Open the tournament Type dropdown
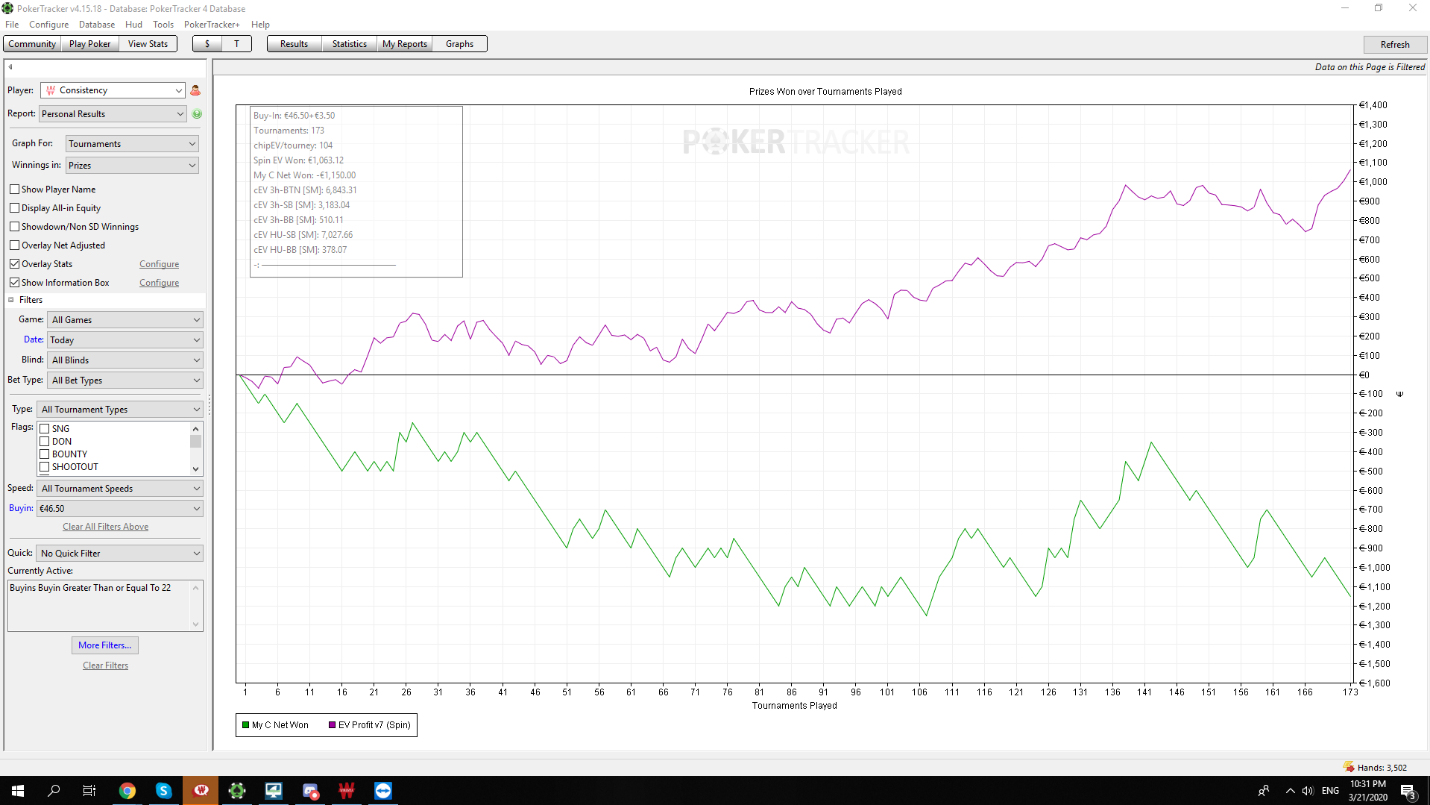Screen dimensions: 1430x805 120,409
